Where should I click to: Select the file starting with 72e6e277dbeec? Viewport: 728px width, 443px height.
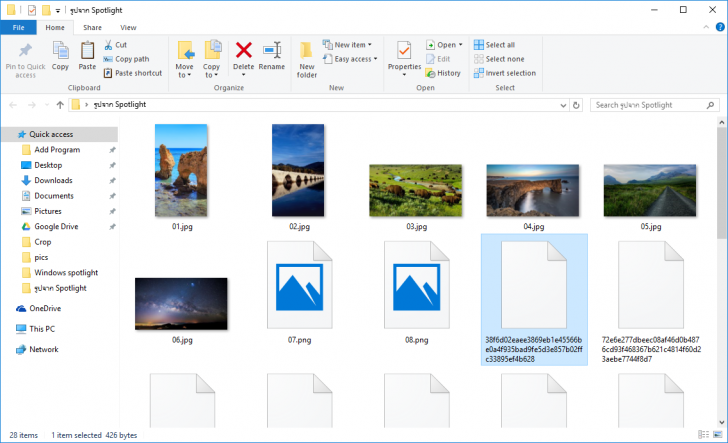[651, 300]
